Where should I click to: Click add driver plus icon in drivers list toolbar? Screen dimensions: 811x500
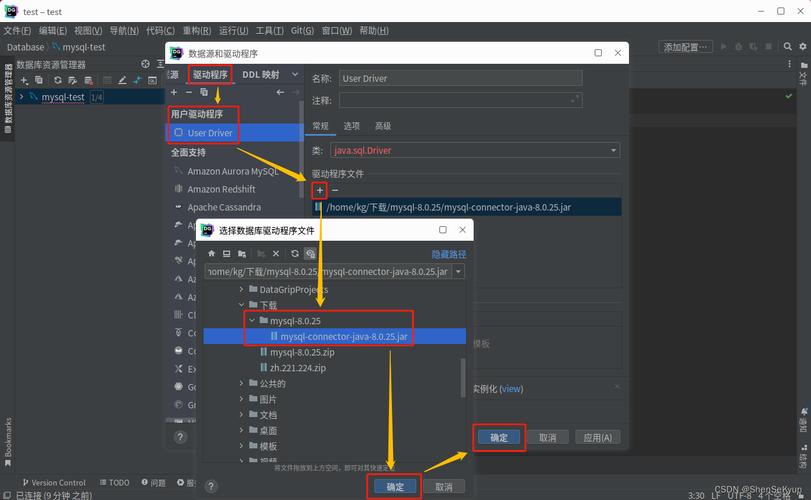(174, 92)
